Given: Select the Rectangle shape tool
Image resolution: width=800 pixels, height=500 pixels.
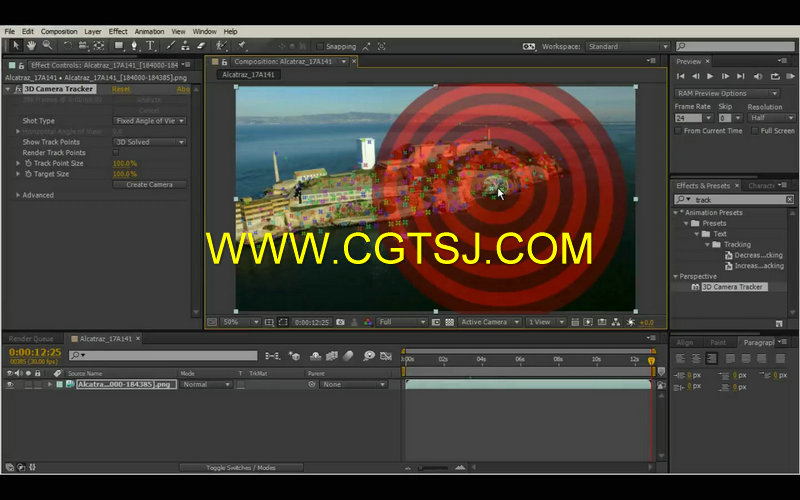Looking at the screenshot, I should 119,46.
